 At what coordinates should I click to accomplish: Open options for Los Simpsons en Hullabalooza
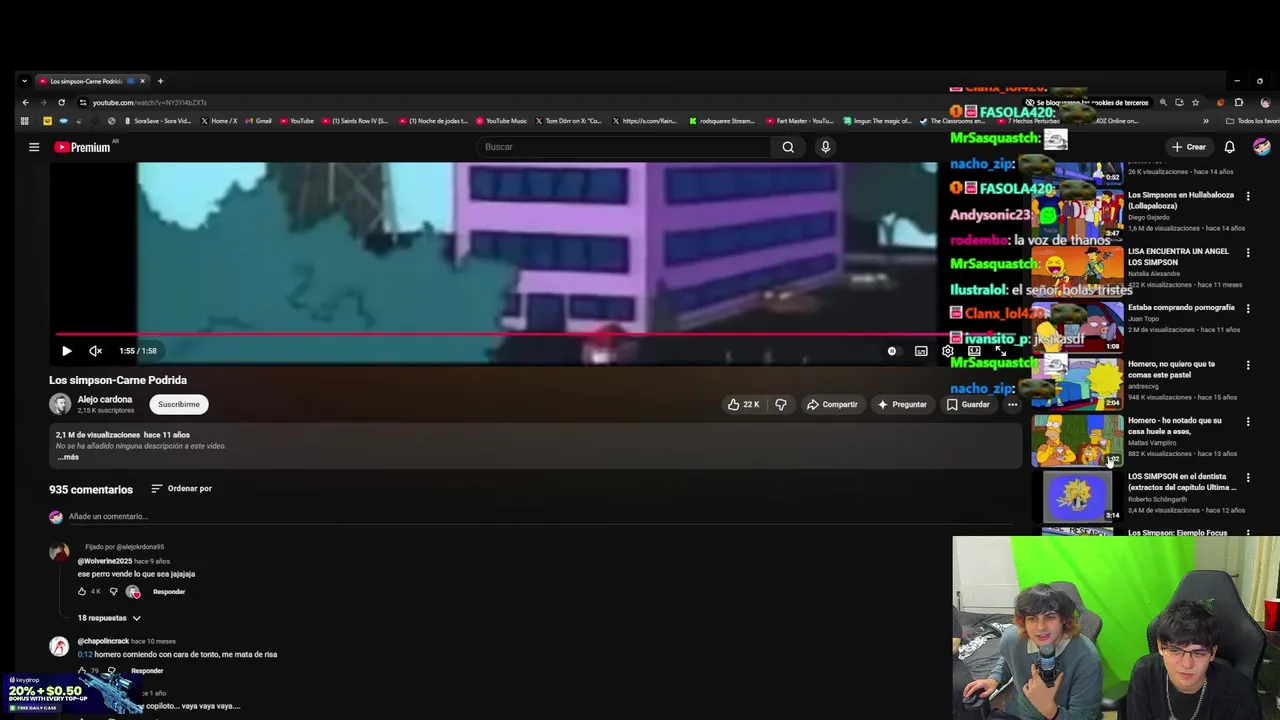pos(1247,196)
